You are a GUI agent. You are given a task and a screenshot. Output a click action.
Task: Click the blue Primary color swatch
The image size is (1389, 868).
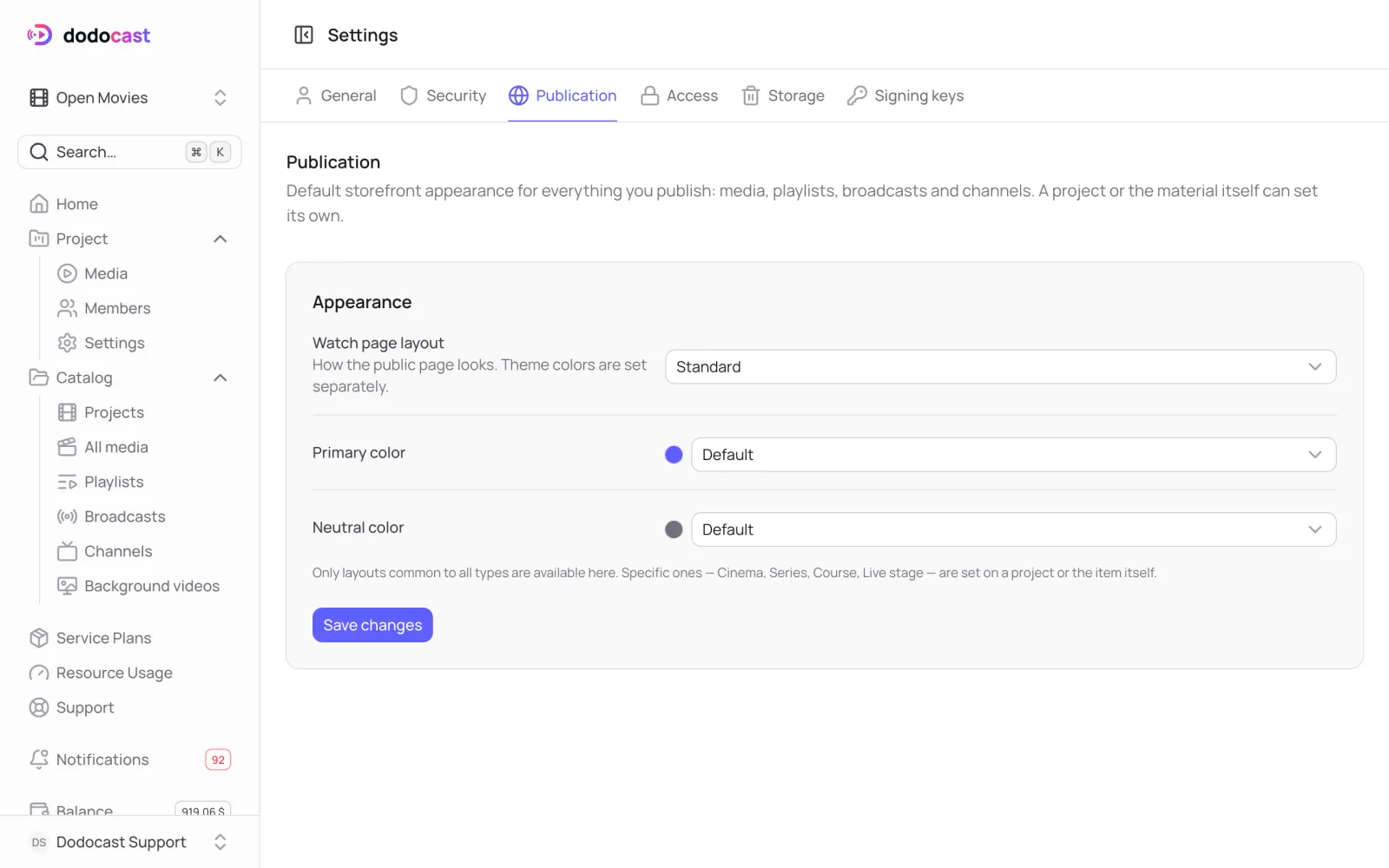674,455
